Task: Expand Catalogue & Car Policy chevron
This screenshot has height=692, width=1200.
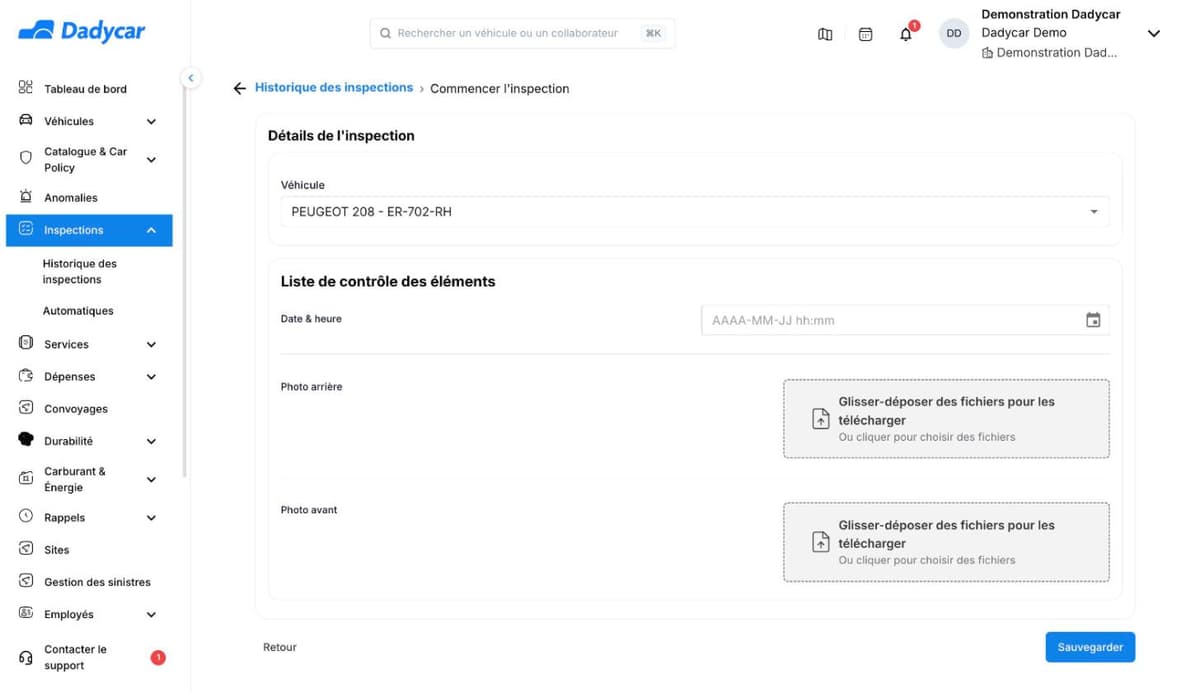Action: coord(151,160)
